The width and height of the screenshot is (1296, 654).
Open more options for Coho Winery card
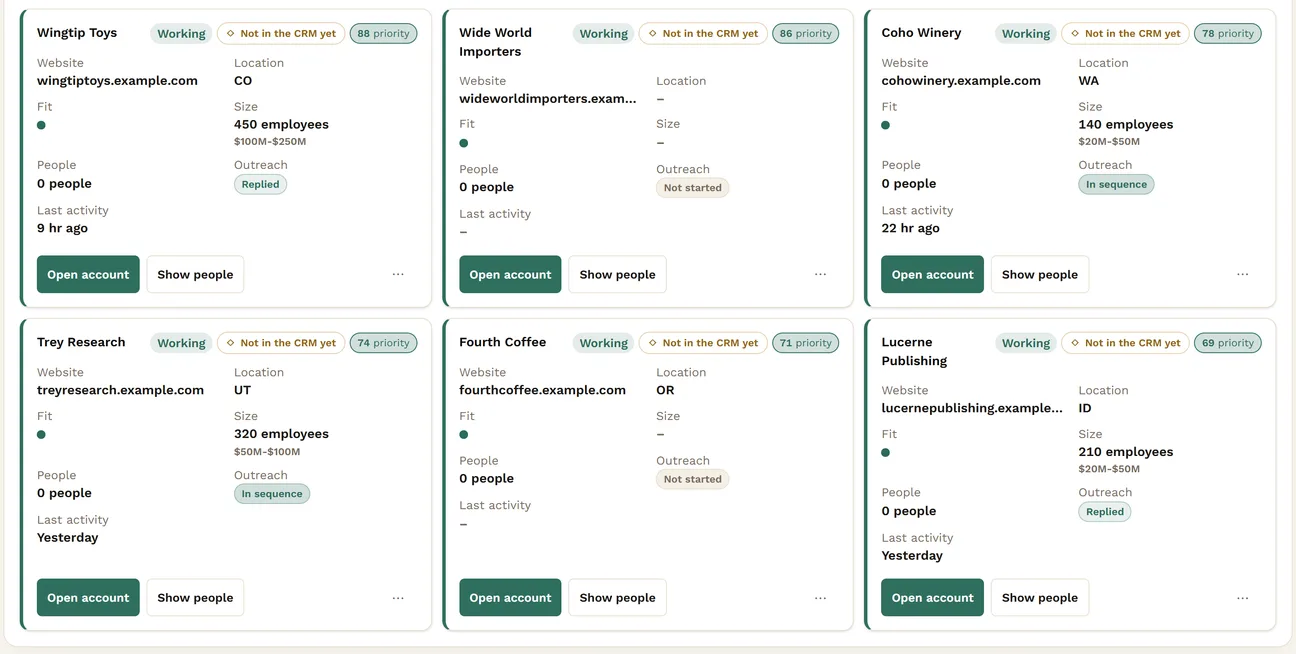click(x=1242, y=274)
